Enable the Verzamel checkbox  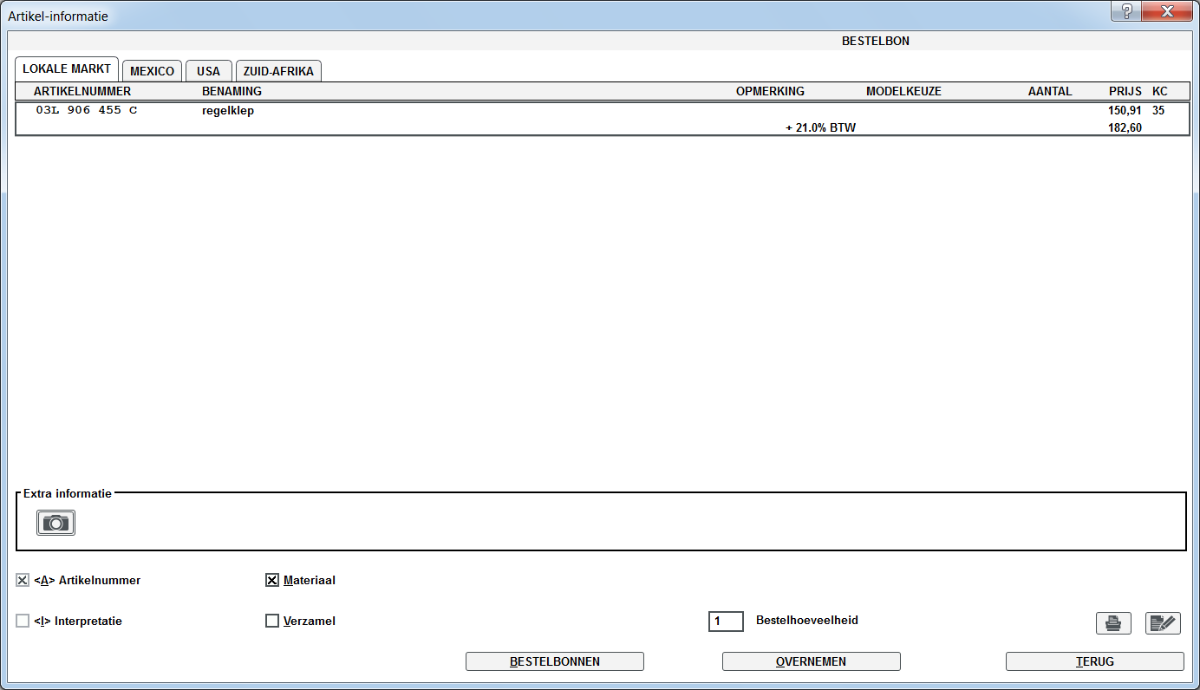272,621
